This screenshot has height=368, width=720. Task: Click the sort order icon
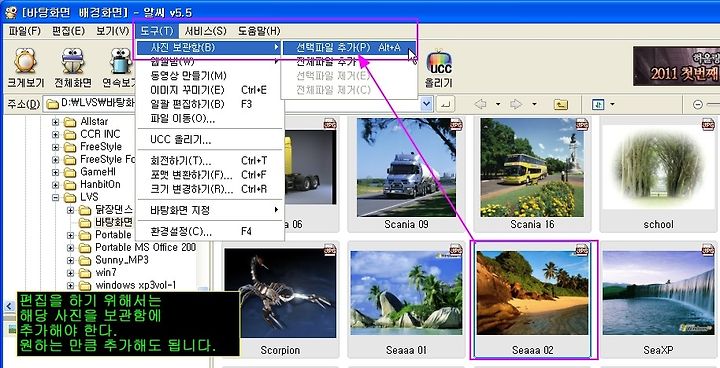[598, 104]
